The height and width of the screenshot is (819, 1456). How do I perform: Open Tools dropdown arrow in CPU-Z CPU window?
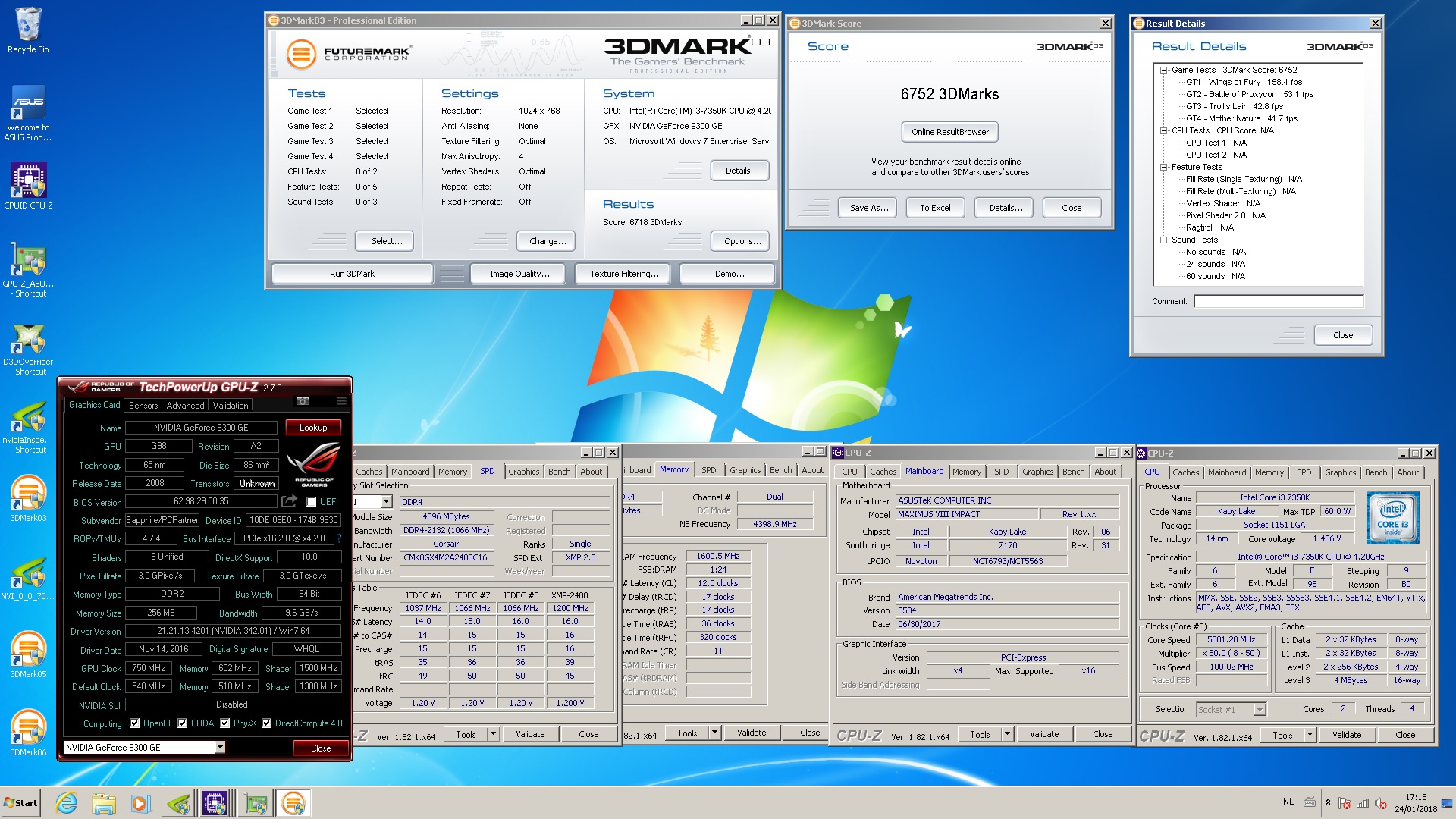pos(1310,735)
